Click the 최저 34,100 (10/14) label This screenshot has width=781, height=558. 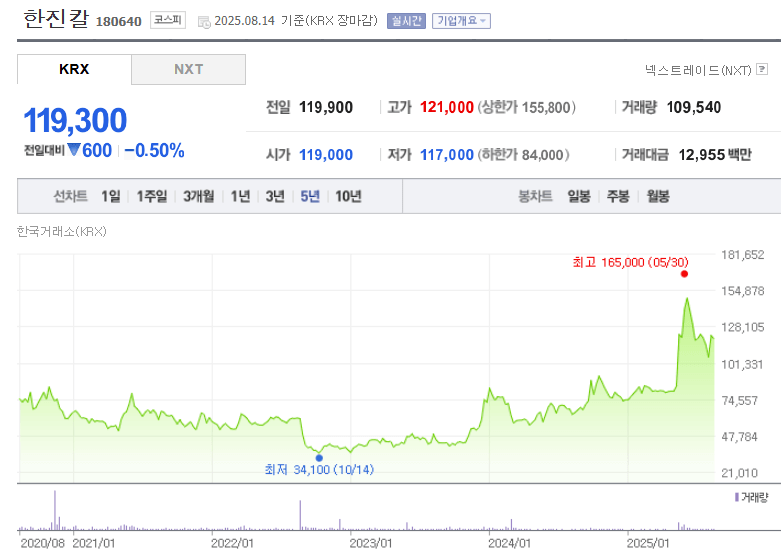[319, 469]
